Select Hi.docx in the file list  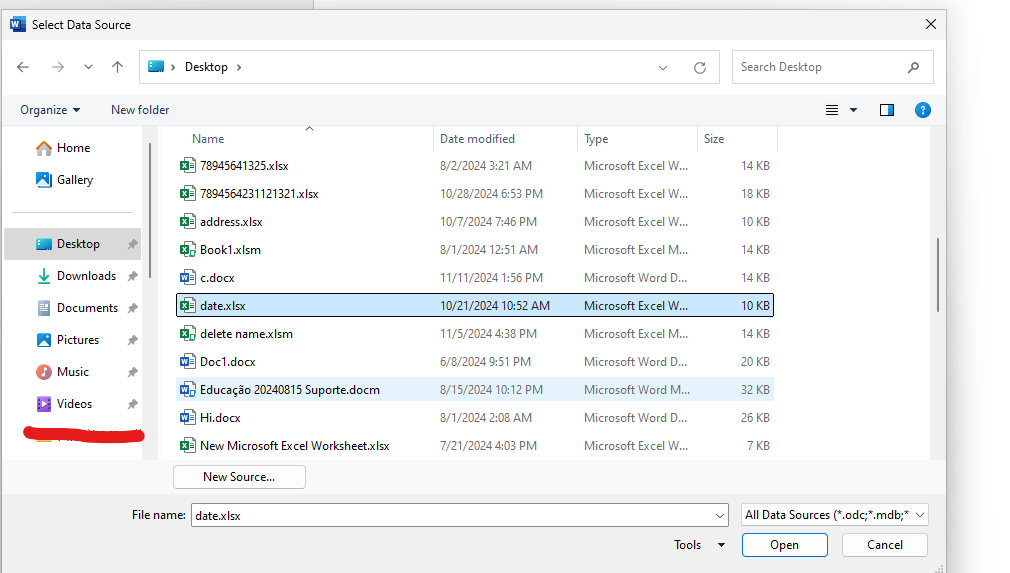coord(475,418)
